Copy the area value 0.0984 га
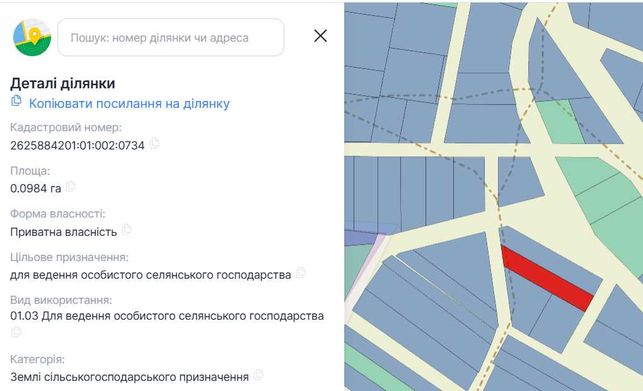The width and height of the screenshot is (643, 391). click(71, 186)
